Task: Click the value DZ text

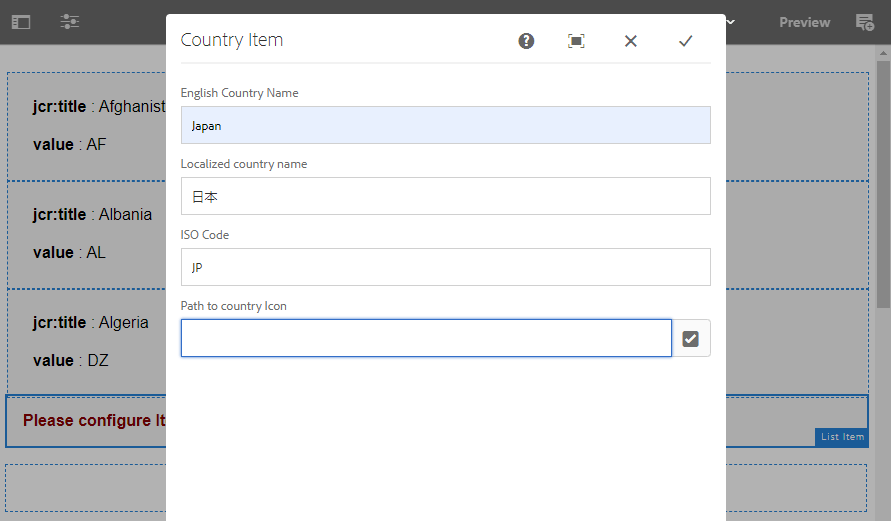Action: 70,360
